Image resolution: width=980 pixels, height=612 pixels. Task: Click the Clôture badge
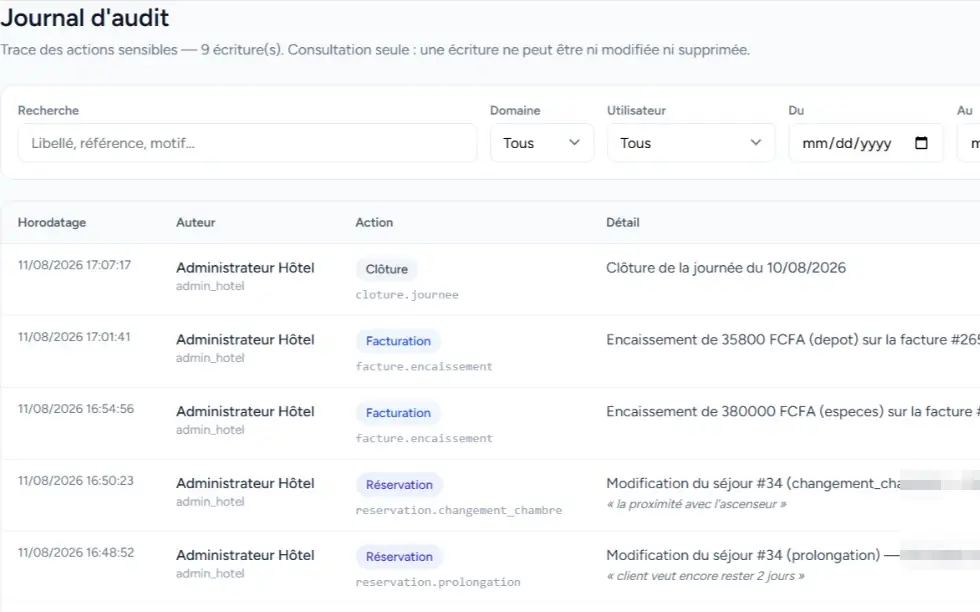(x=387, y=269)
